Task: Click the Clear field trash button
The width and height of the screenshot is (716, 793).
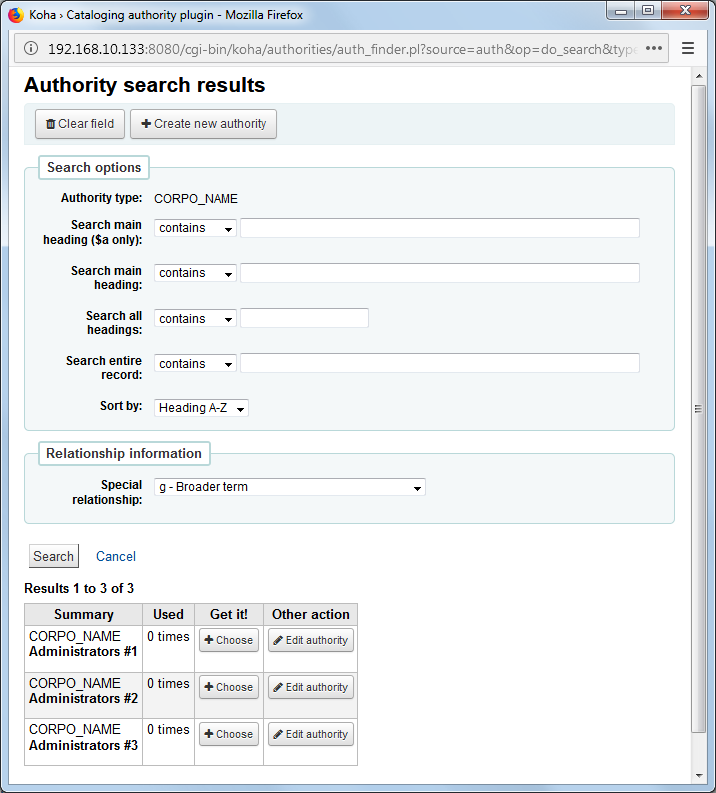Action: (80, 124)
